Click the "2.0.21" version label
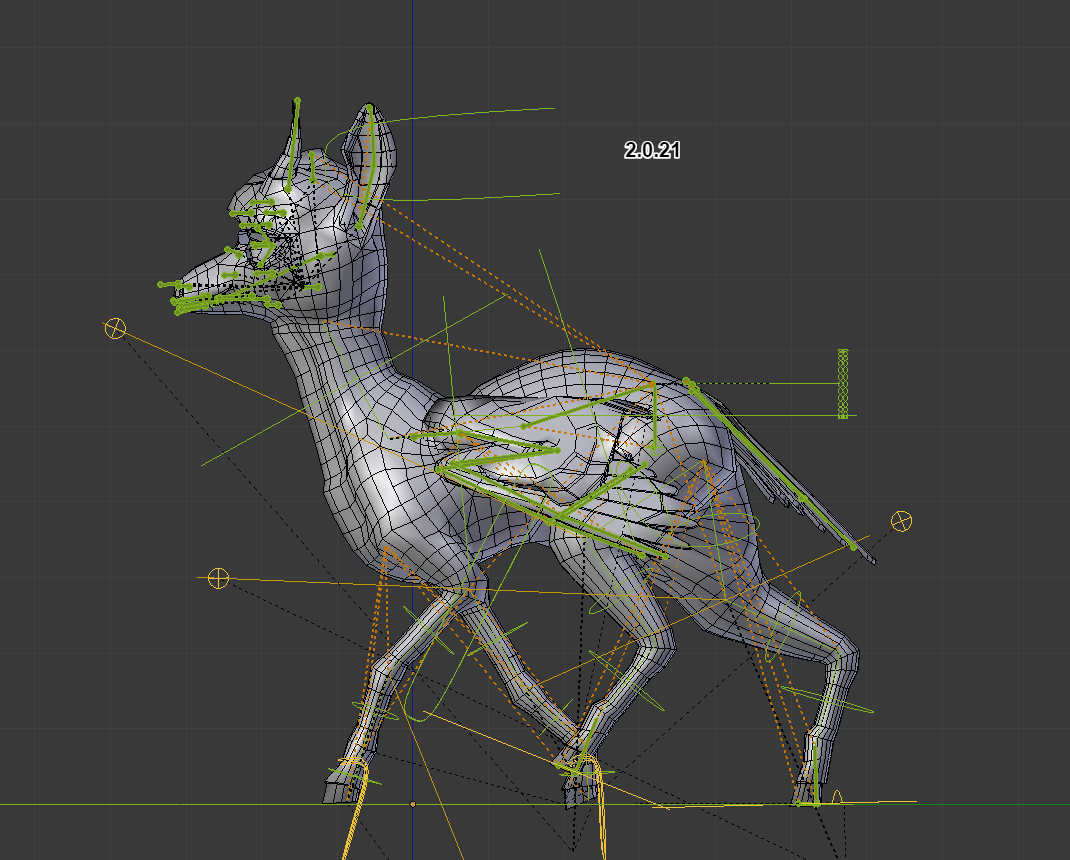Image resolution: width=1070 pixels, height=860 pixels. point(652,151)
